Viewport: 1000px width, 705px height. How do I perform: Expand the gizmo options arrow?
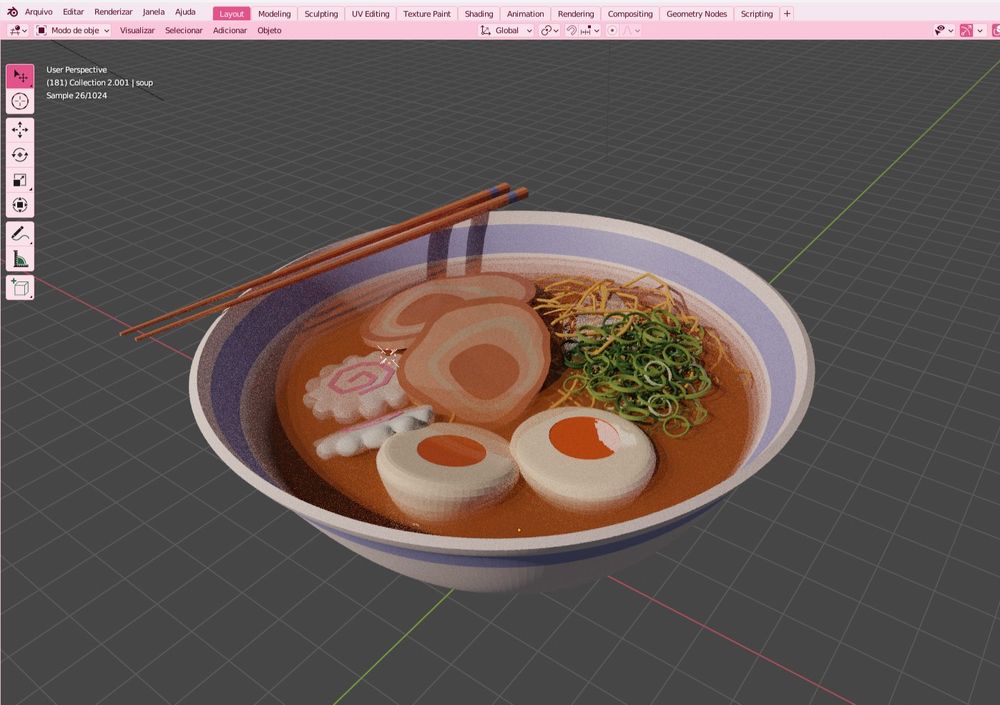[x=980, y=31]
